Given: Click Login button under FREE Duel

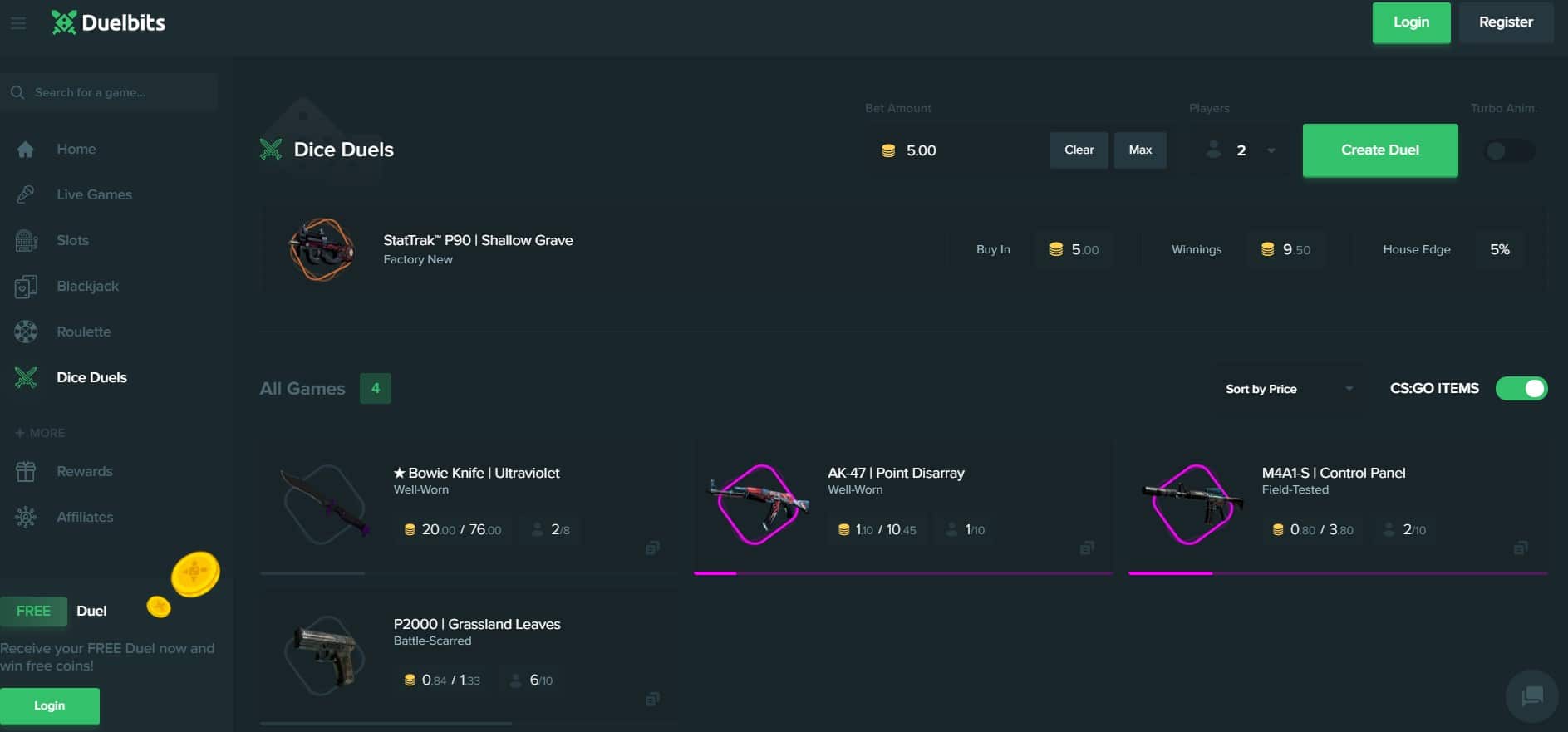Looking at the screenshot, I should (x=50, y=706).
